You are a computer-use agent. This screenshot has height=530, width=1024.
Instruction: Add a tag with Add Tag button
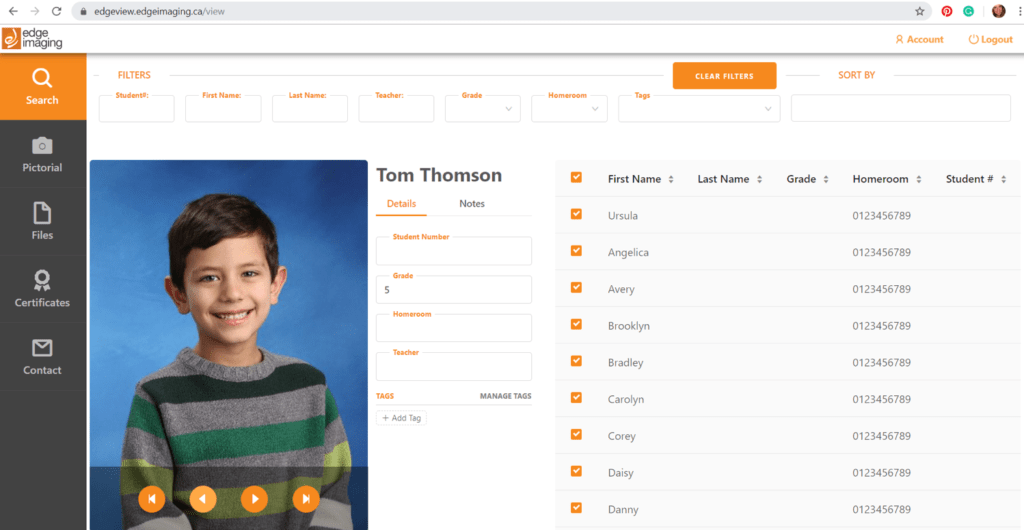401,418
